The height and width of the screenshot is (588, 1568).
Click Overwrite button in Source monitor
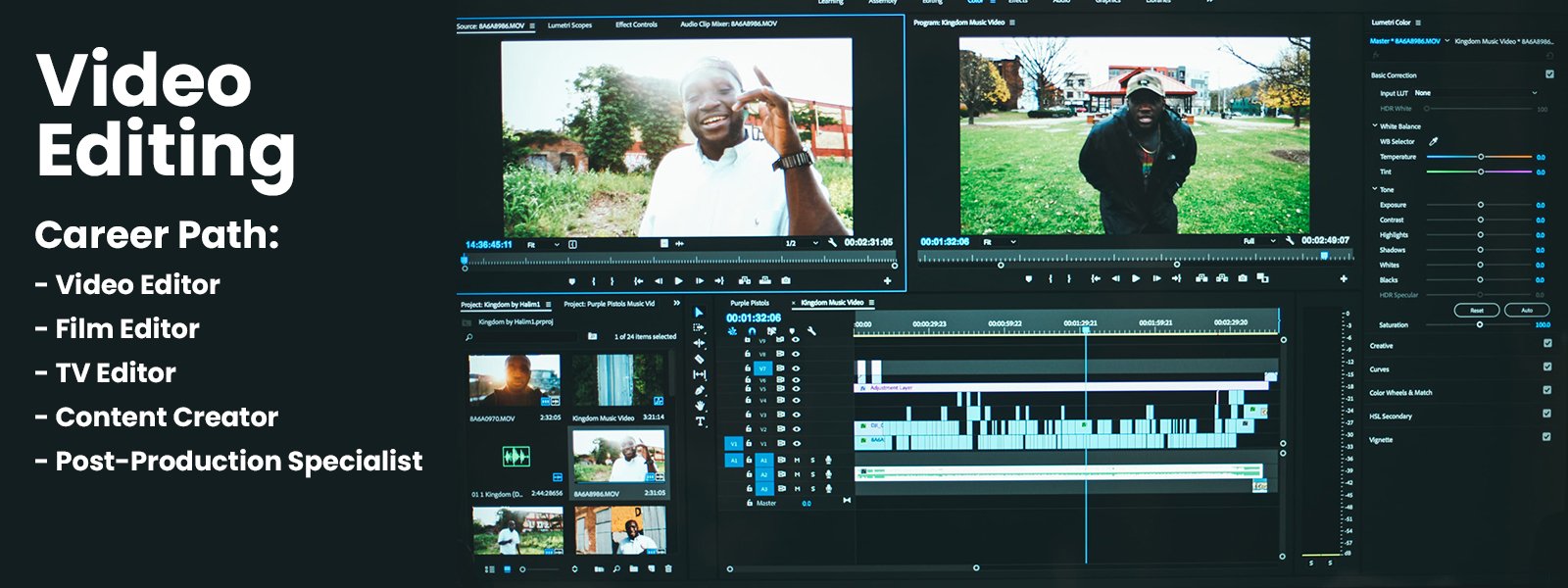pos(765,280)
